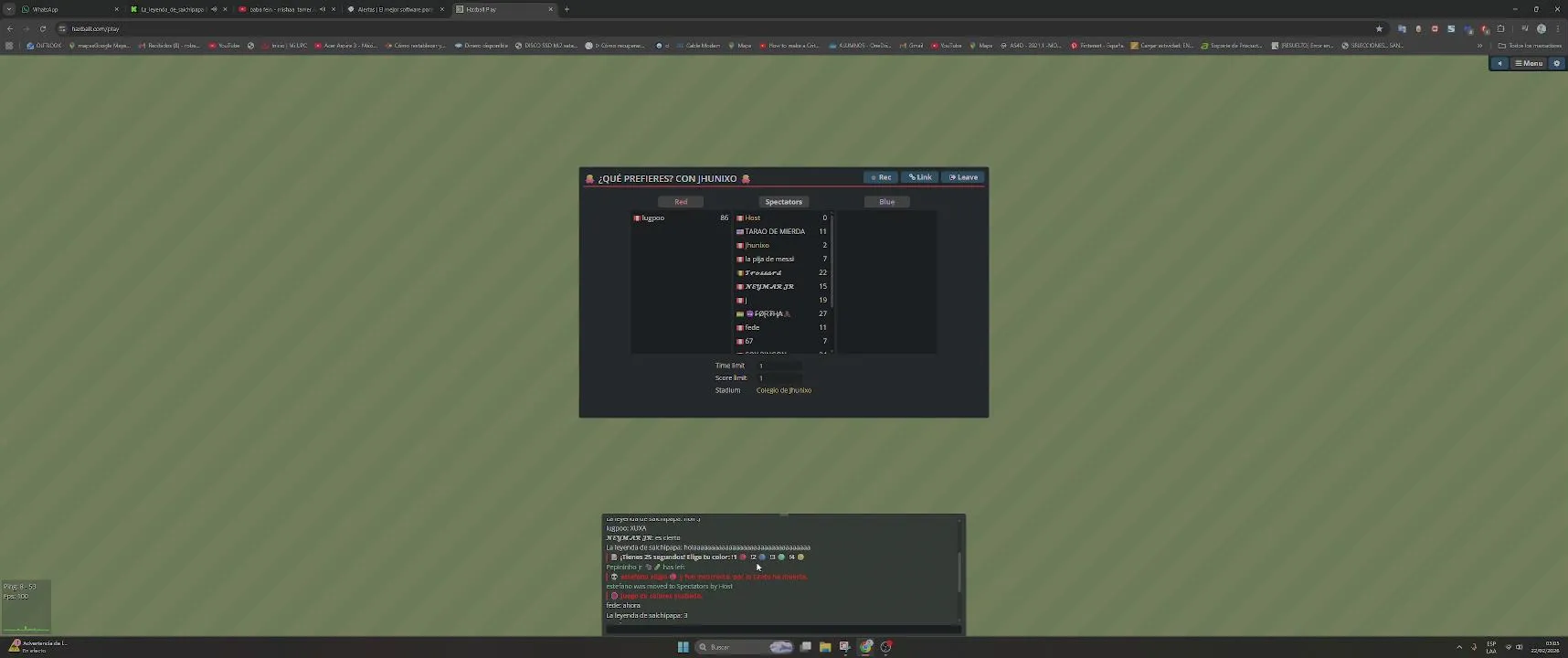The image size is (1568, 658).
Task: Open File Explorer from taskbar
Action: click(825, 647)
